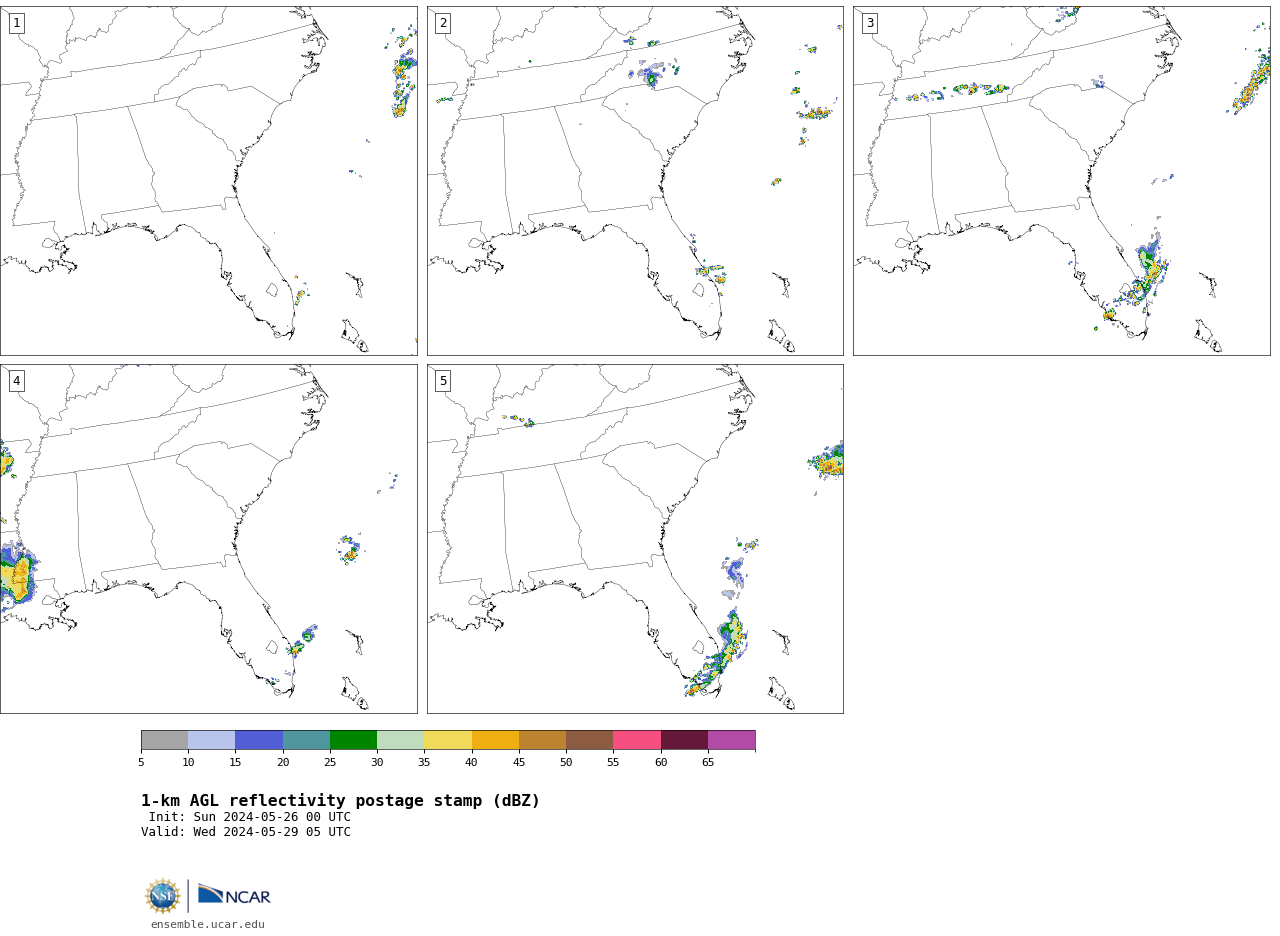Open ensemble member 1 map panel
1280x936 pixels.
[x=208, y=180]
